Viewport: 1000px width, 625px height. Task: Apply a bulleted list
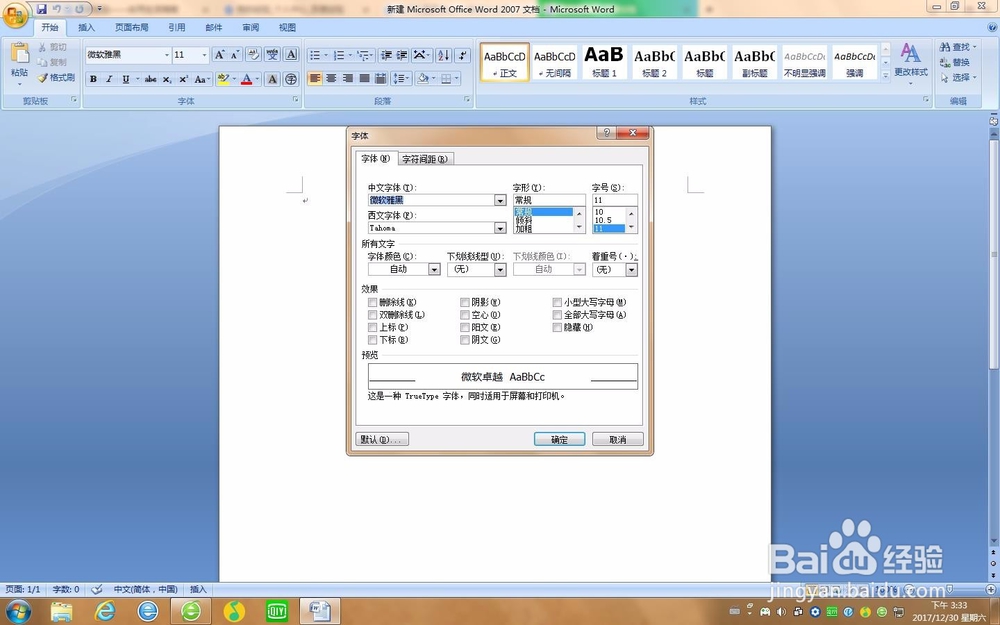(316, 54)
